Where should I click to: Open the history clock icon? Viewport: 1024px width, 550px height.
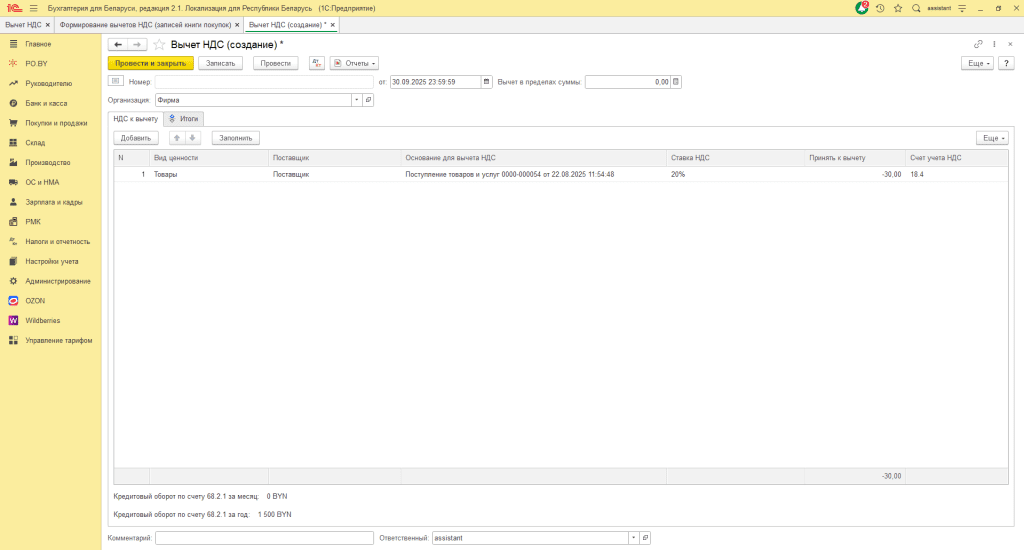click(880, 8)
